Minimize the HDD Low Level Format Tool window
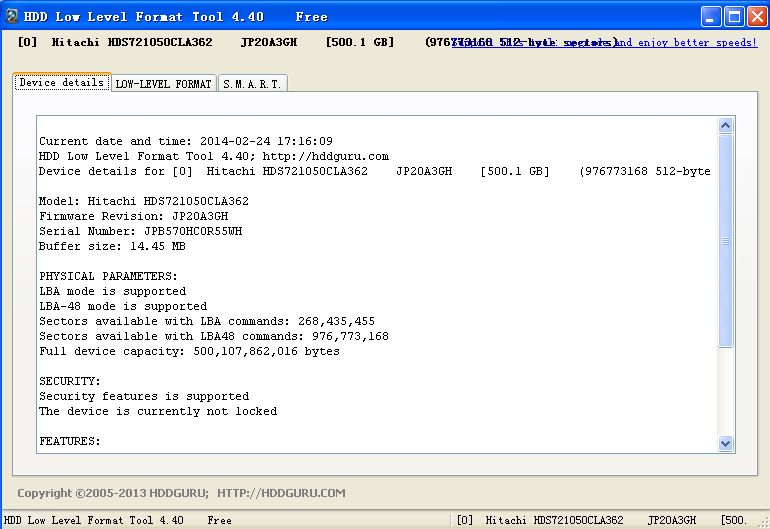The image size is (770, 529). (711, 17)
